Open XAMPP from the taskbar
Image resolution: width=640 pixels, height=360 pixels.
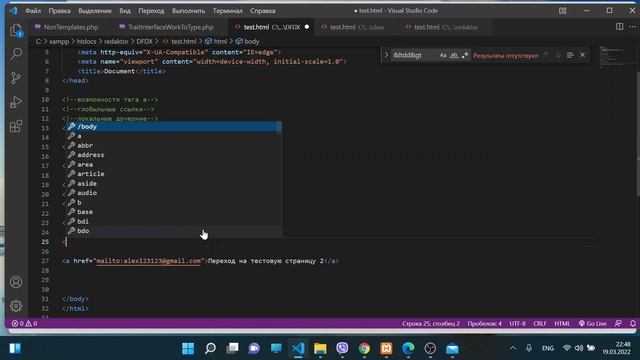click(386, 348)
